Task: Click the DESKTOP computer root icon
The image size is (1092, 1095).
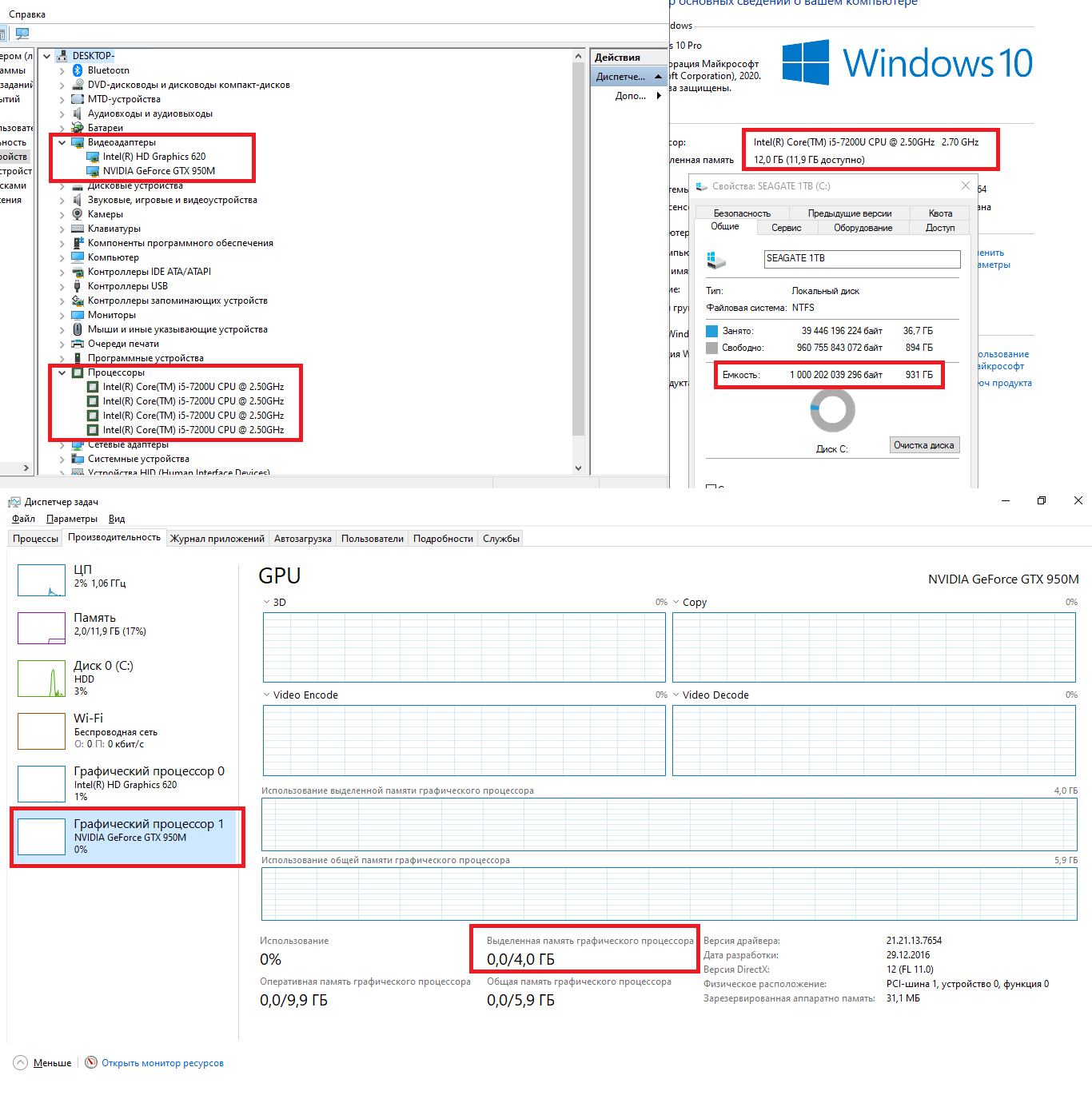Action: [62, 56]
